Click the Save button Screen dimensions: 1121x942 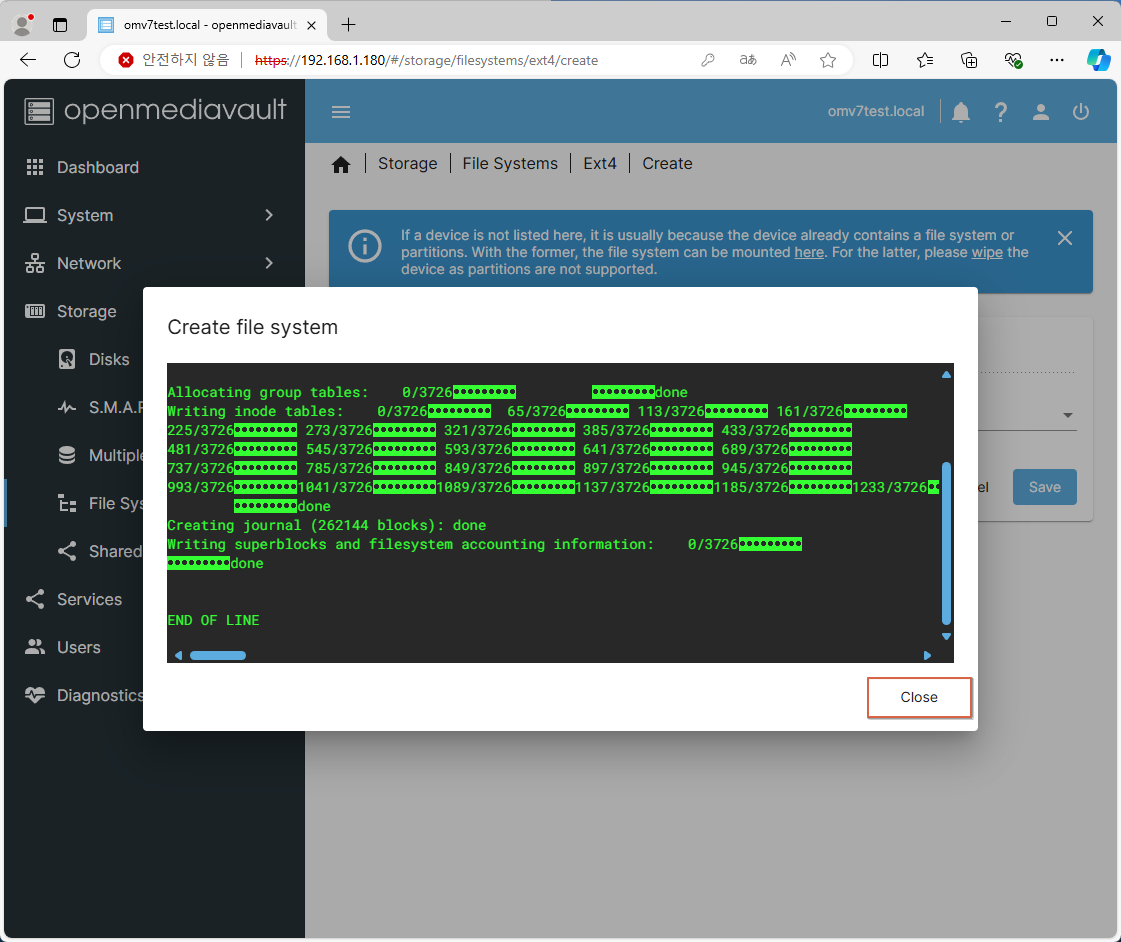(1045, 487)
